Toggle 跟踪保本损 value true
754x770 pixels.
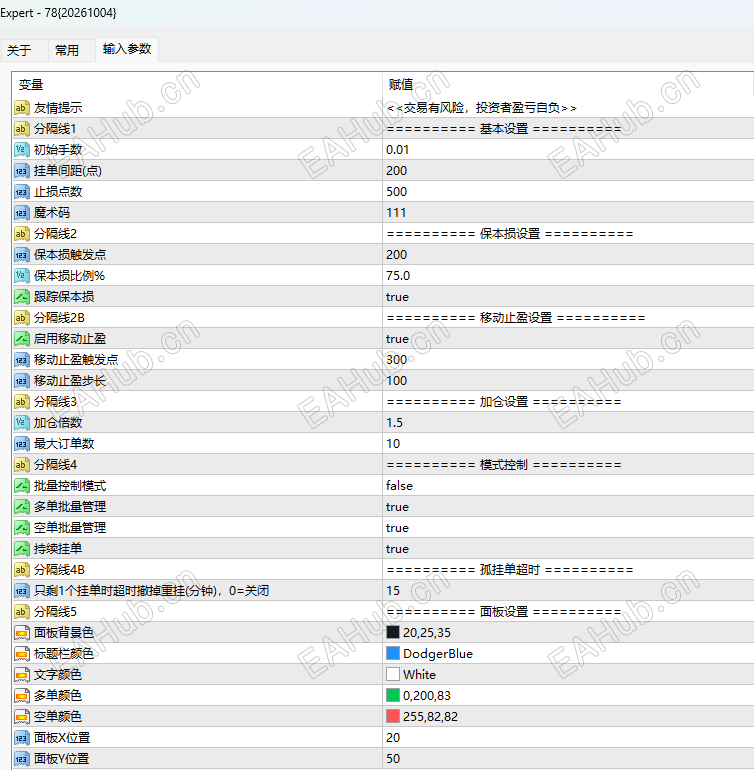pos(397,297)
